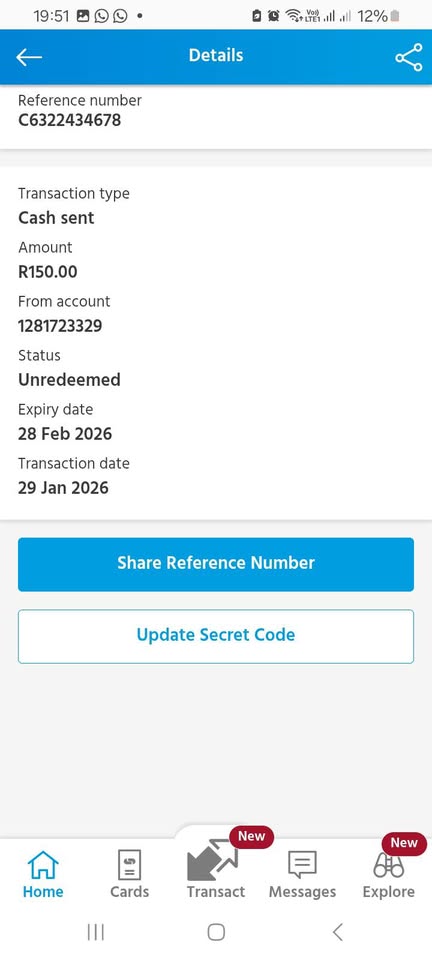The height and width of the screenshot is (960, 432).
Task: Select the Transact arrows icon
Action: (x=212, y=861)
